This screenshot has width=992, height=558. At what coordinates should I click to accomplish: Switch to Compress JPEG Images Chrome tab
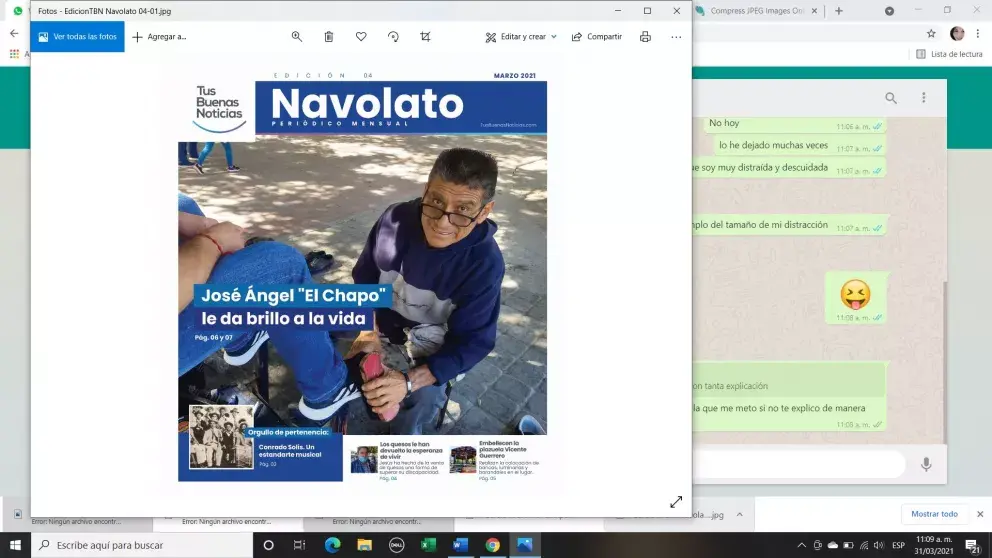(x=757, y=11)
